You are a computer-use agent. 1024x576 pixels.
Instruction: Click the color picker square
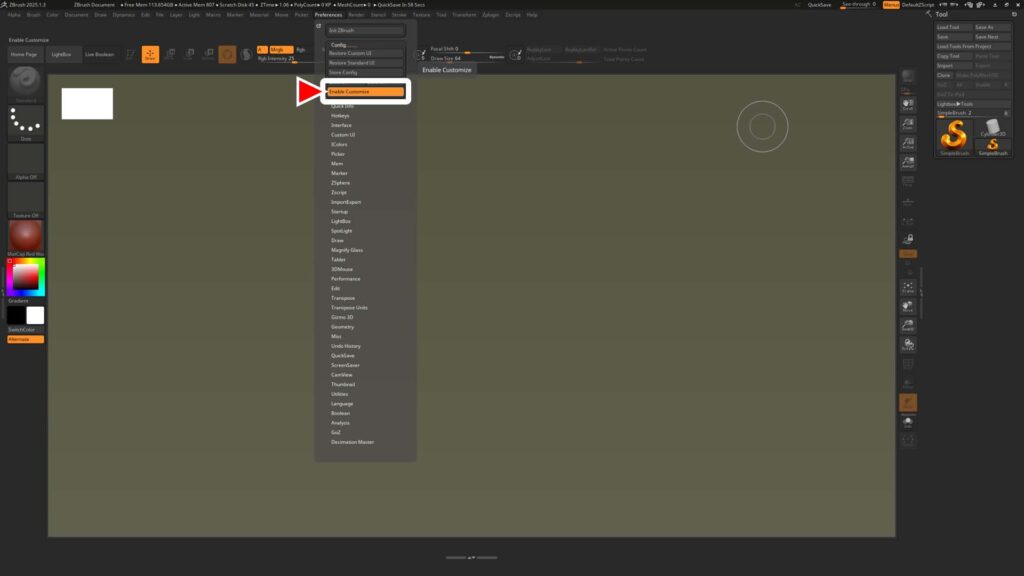tap(25, 277)
